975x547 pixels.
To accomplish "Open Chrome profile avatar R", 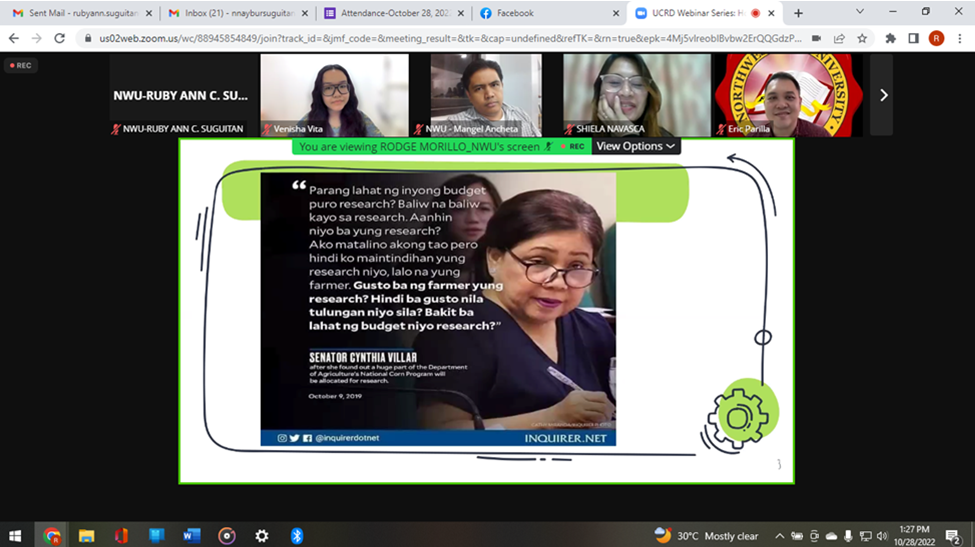I will [x=936, y=38].
